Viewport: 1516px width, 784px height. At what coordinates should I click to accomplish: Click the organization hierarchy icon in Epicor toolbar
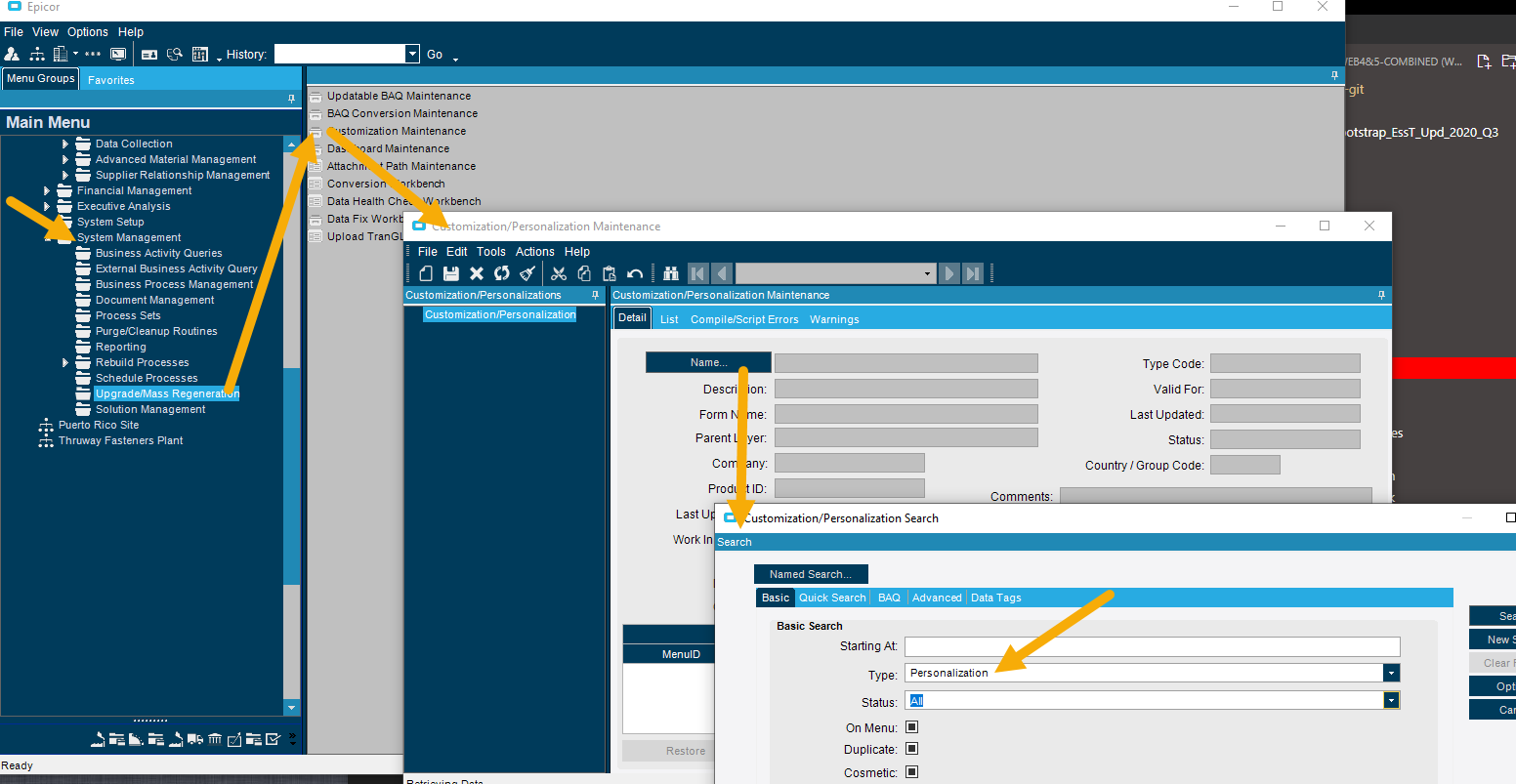pos(38,54)
